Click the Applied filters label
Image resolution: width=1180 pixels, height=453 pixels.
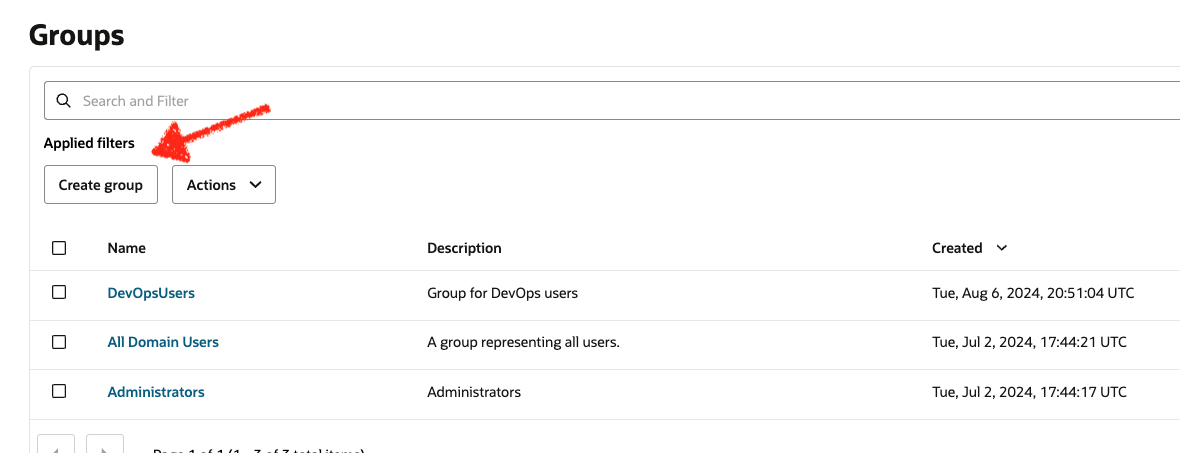[89, 143]
